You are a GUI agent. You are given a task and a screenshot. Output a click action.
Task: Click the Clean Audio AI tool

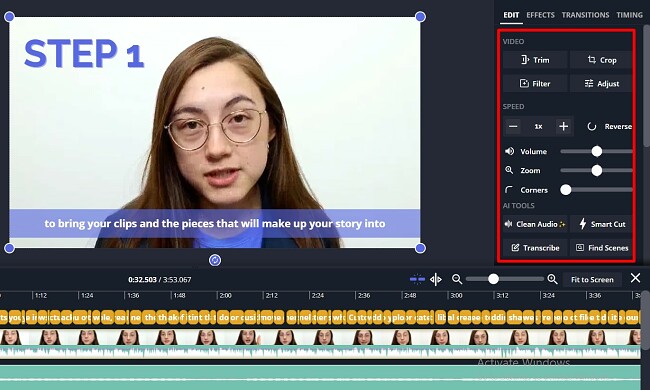535,224
